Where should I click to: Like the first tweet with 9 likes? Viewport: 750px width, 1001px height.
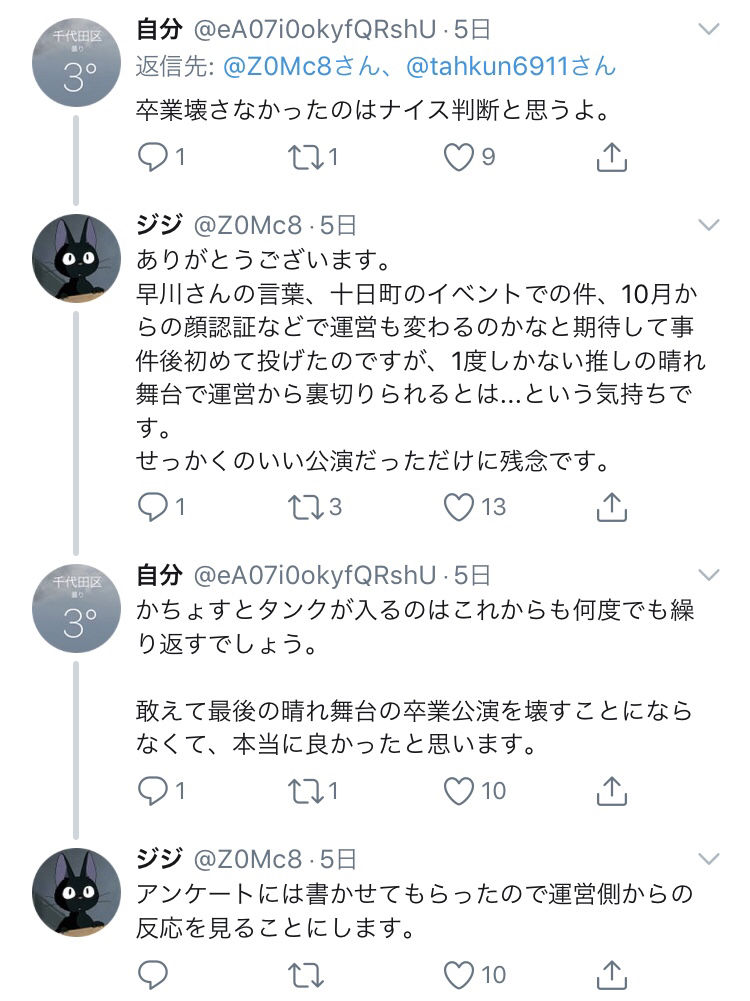[x=458, y=157]
